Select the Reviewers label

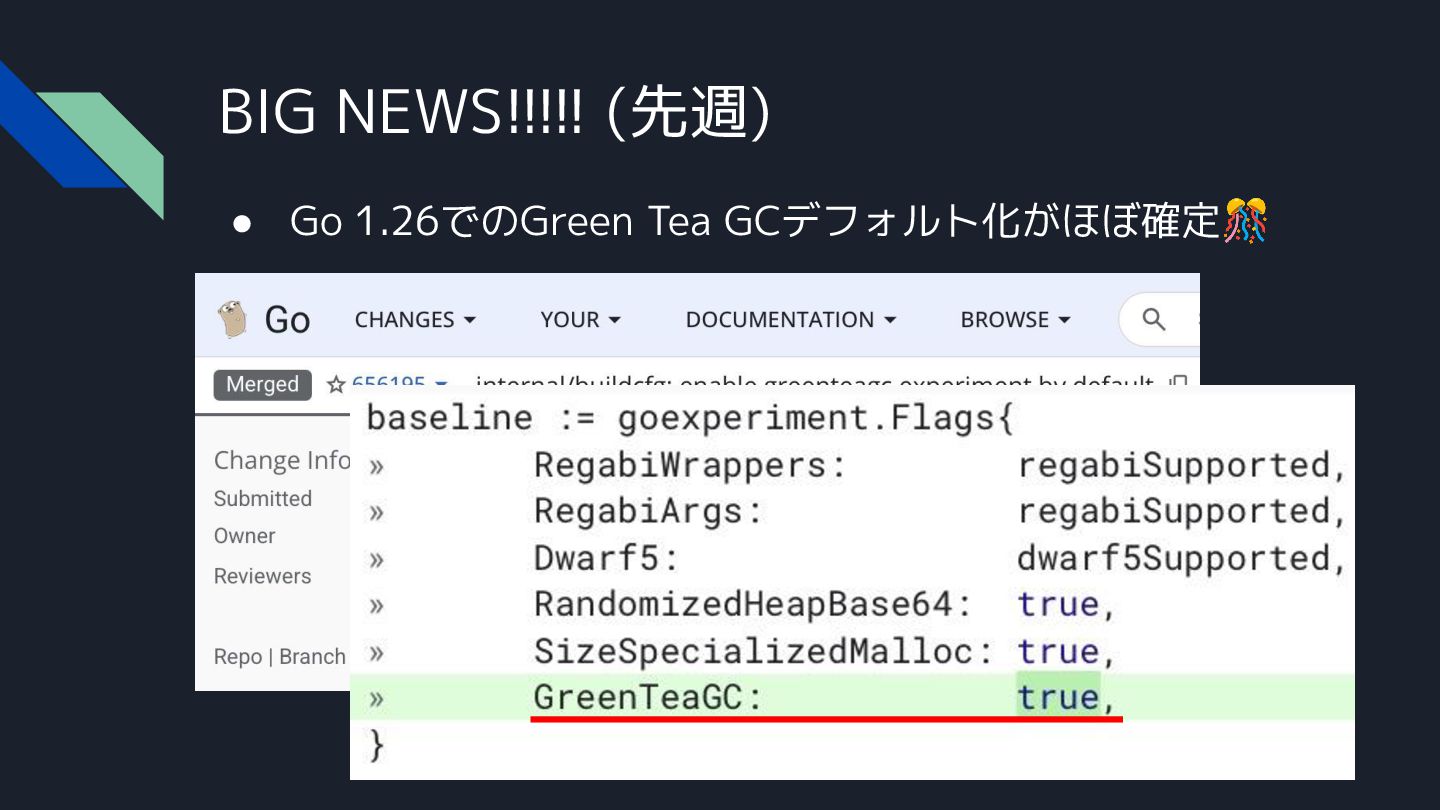[262, 576]
